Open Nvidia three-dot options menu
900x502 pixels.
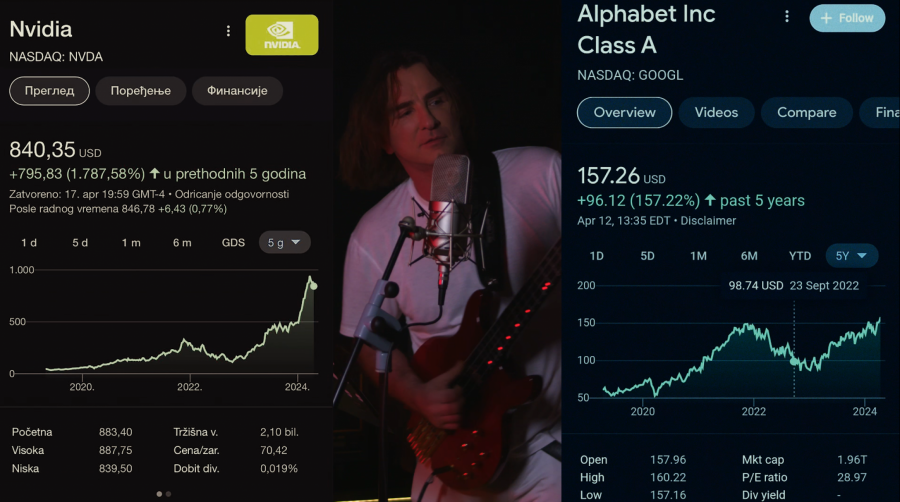228,31
